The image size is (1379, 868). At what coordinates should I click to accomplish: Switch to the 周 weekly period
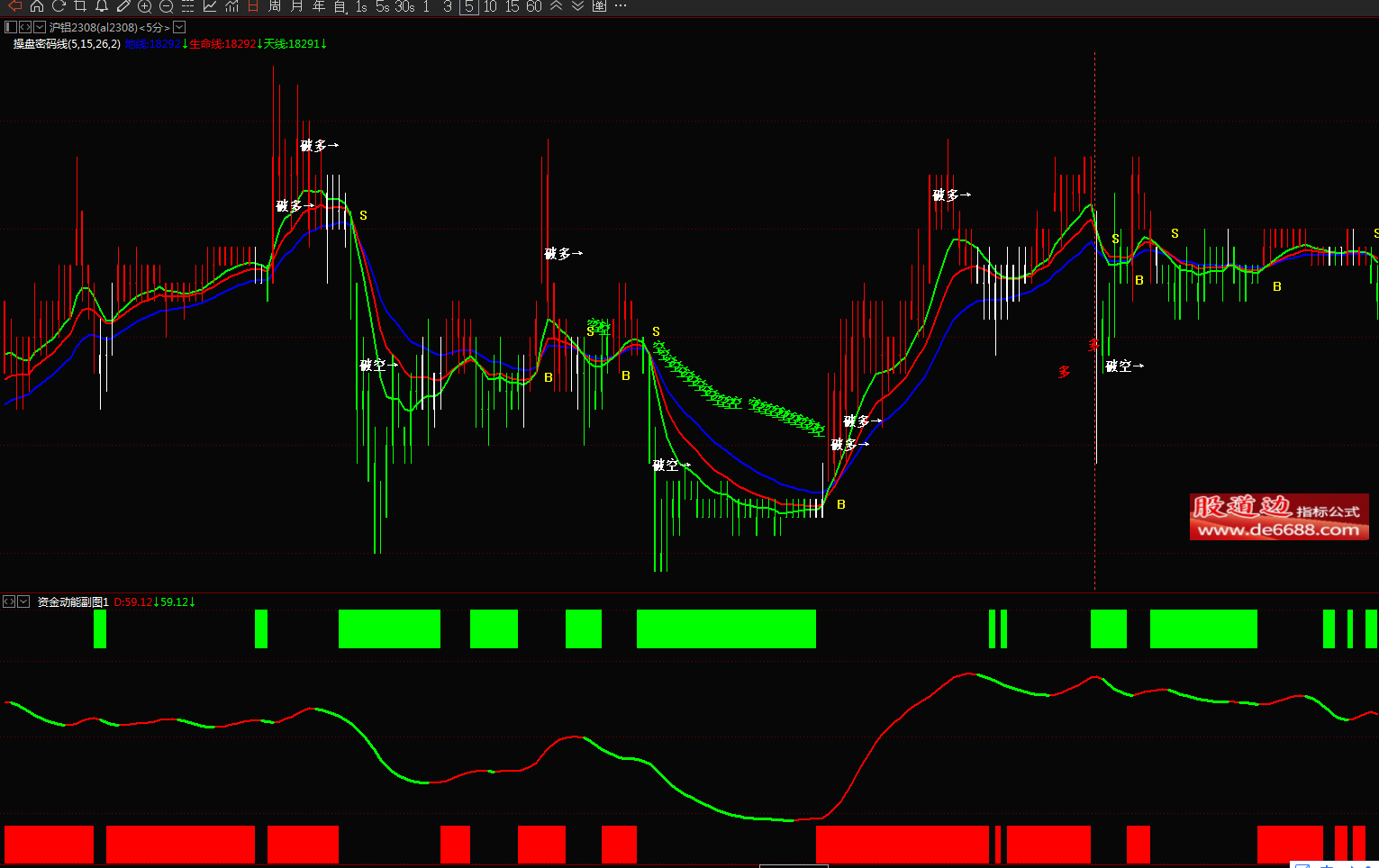[x=275, y=6]
